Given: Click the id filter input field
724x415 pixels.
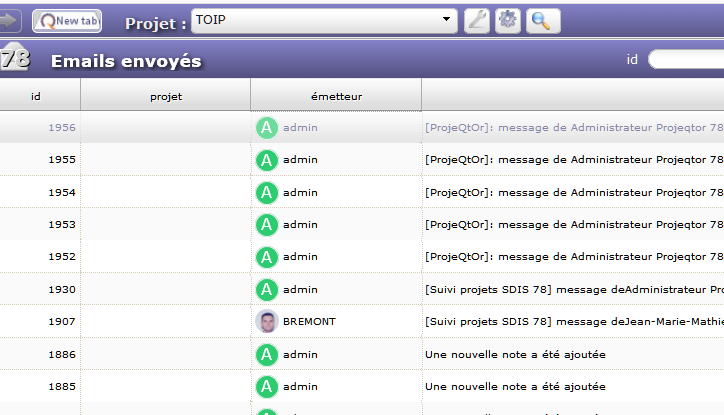Looking at the screenshot, I should pos(688,60).
